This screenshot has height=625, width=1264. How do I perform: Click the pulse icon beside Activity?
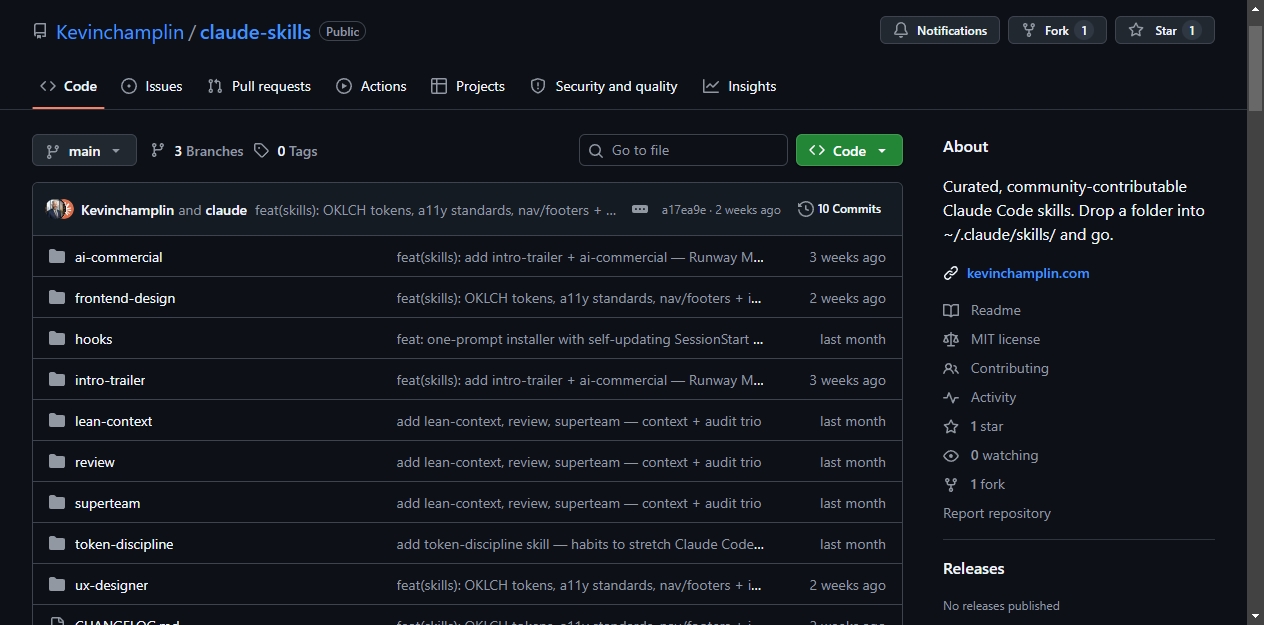tap(951, 397)
